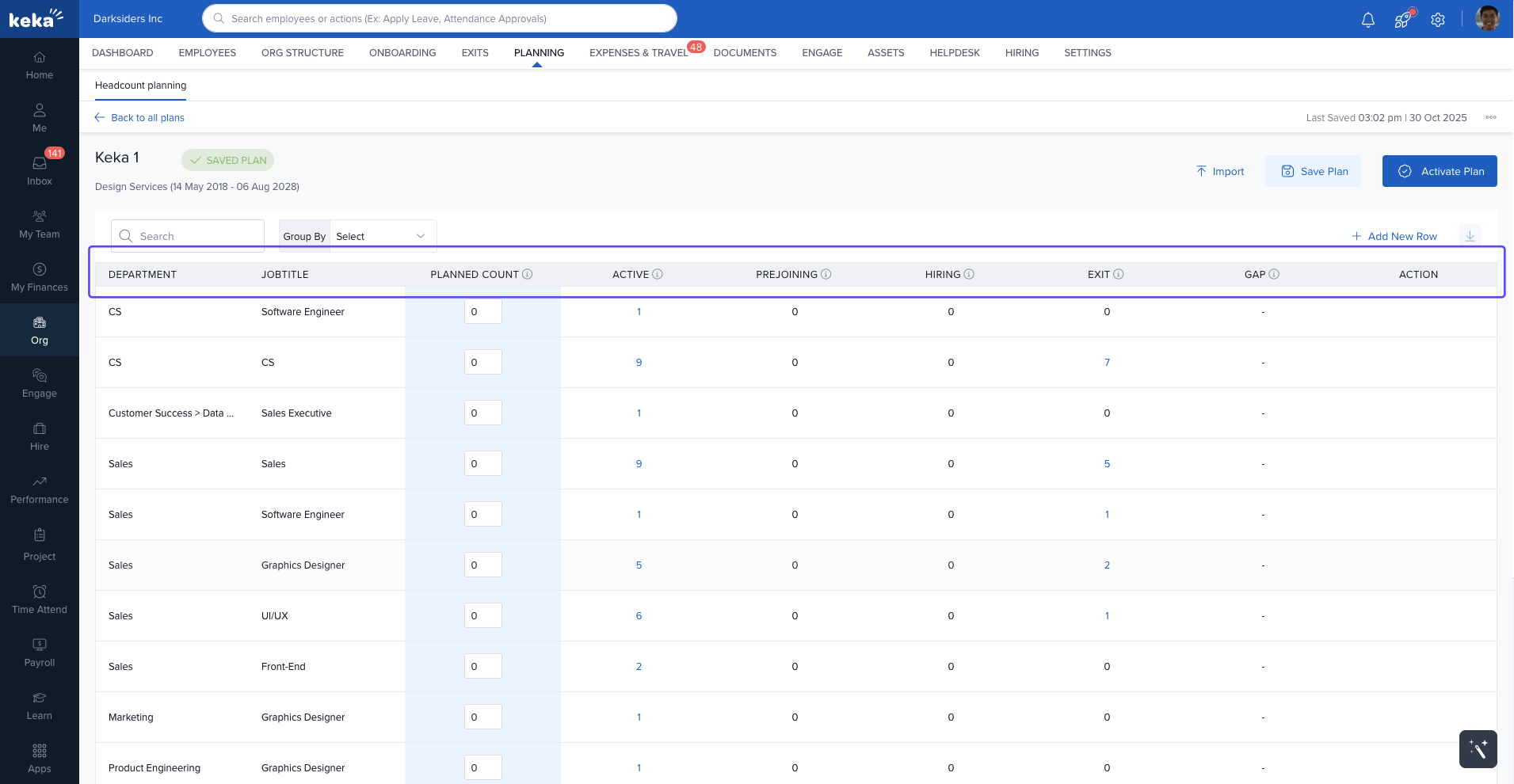Click planned count field for Marketing row

click(x=482, y=717)
